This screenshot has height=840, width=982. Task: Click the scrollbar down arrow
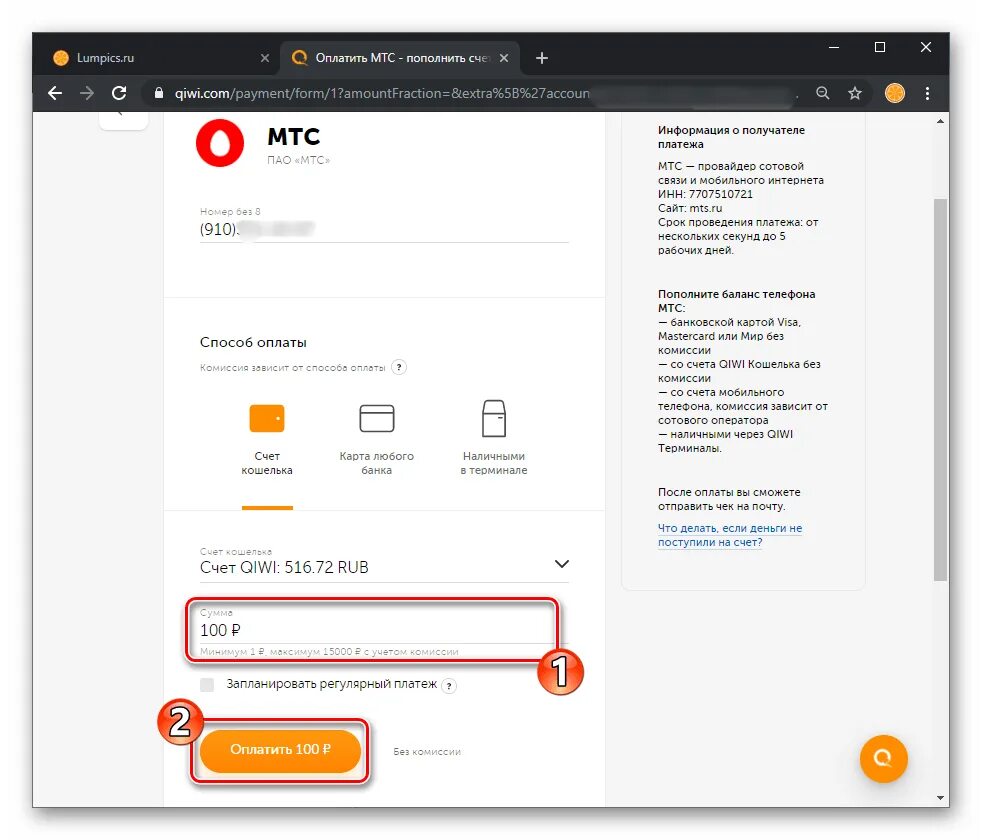click(940, 797)
